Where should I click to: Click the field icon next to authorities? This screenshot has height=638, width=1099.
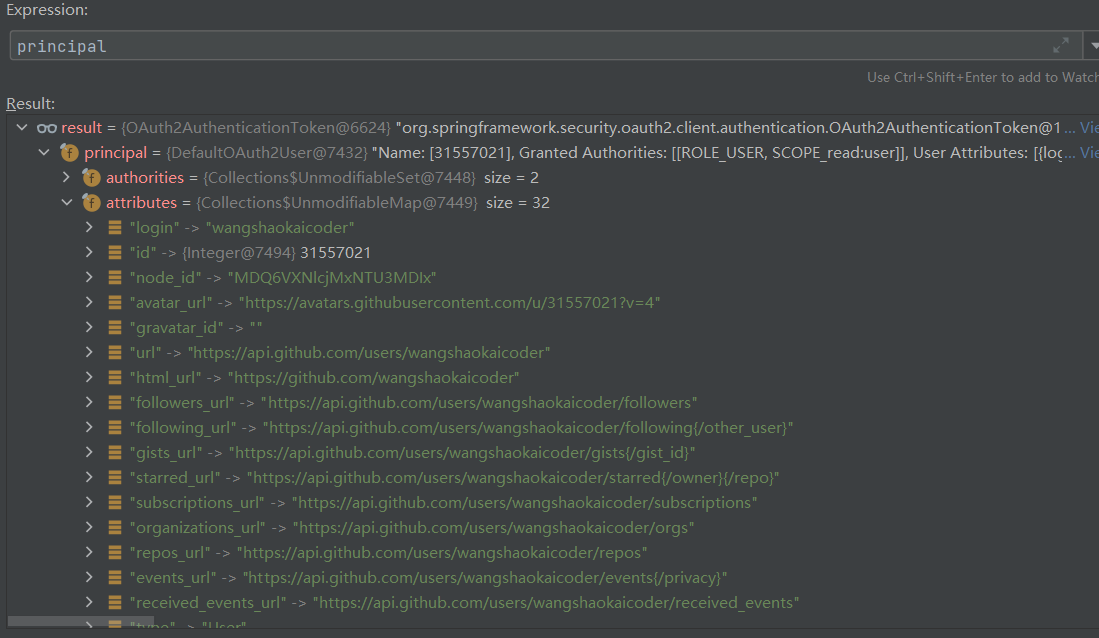coord(91,178)
